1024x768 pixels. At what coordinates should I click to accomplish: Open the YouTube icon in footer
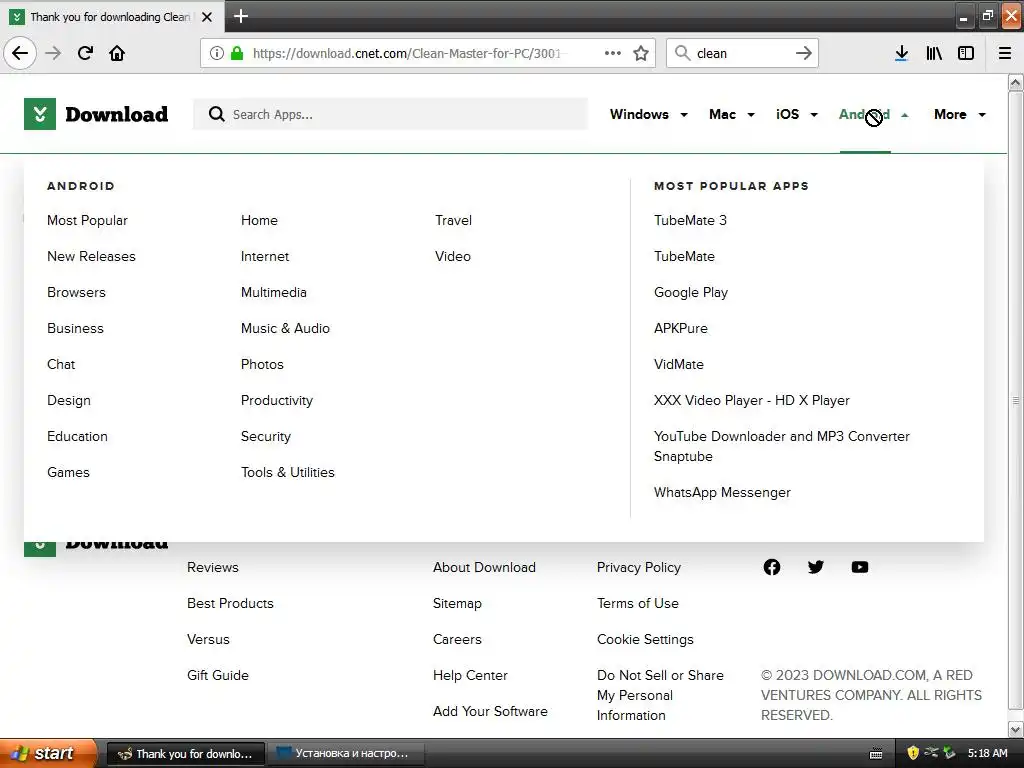pos(860,567)
